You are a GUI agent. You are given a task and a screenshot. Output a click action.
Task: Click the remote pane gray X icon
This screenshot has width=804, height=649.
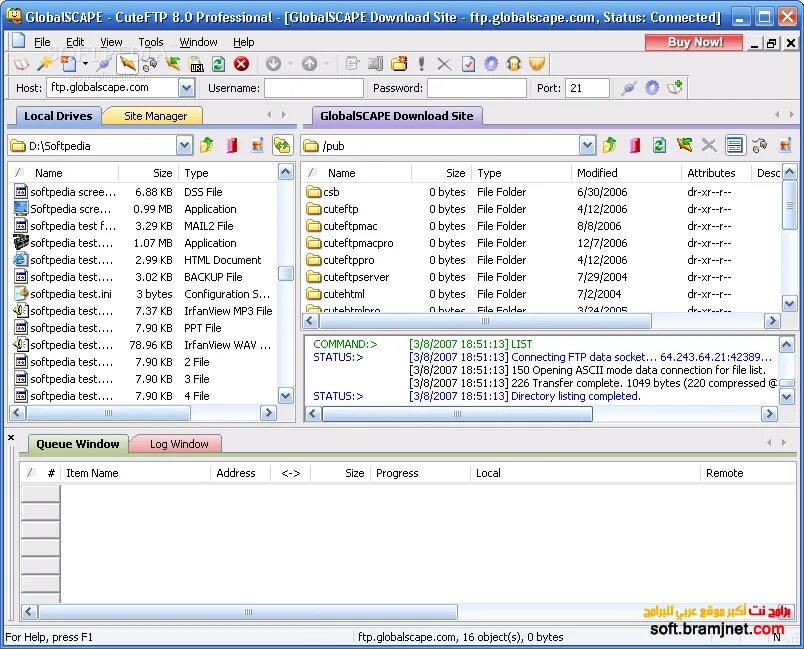pos(709,146)
